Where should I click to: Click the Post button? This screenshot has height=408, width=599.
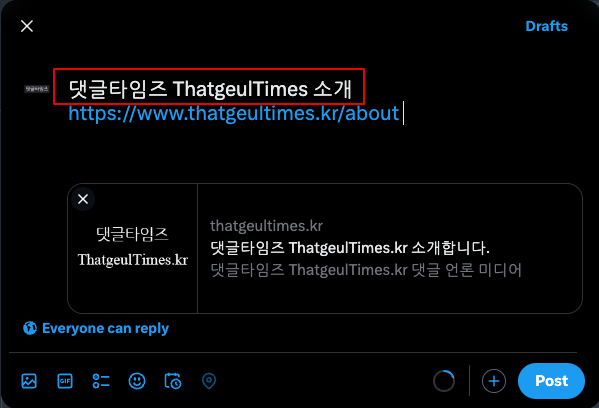(551, 381)
